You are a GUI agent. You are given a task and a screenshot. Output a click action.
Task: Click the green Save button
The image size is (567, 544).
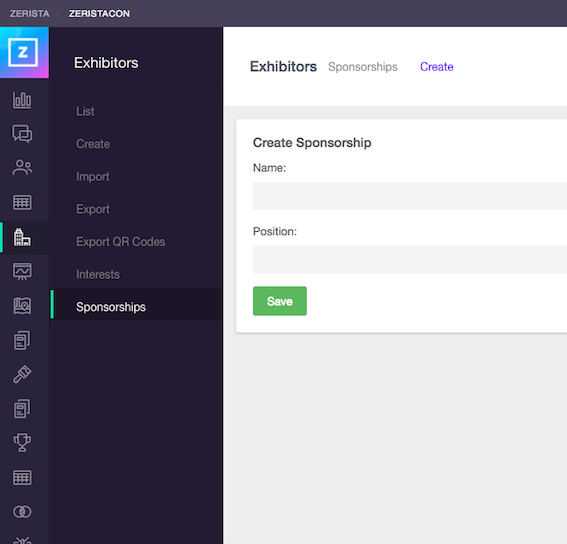[280, 301]
